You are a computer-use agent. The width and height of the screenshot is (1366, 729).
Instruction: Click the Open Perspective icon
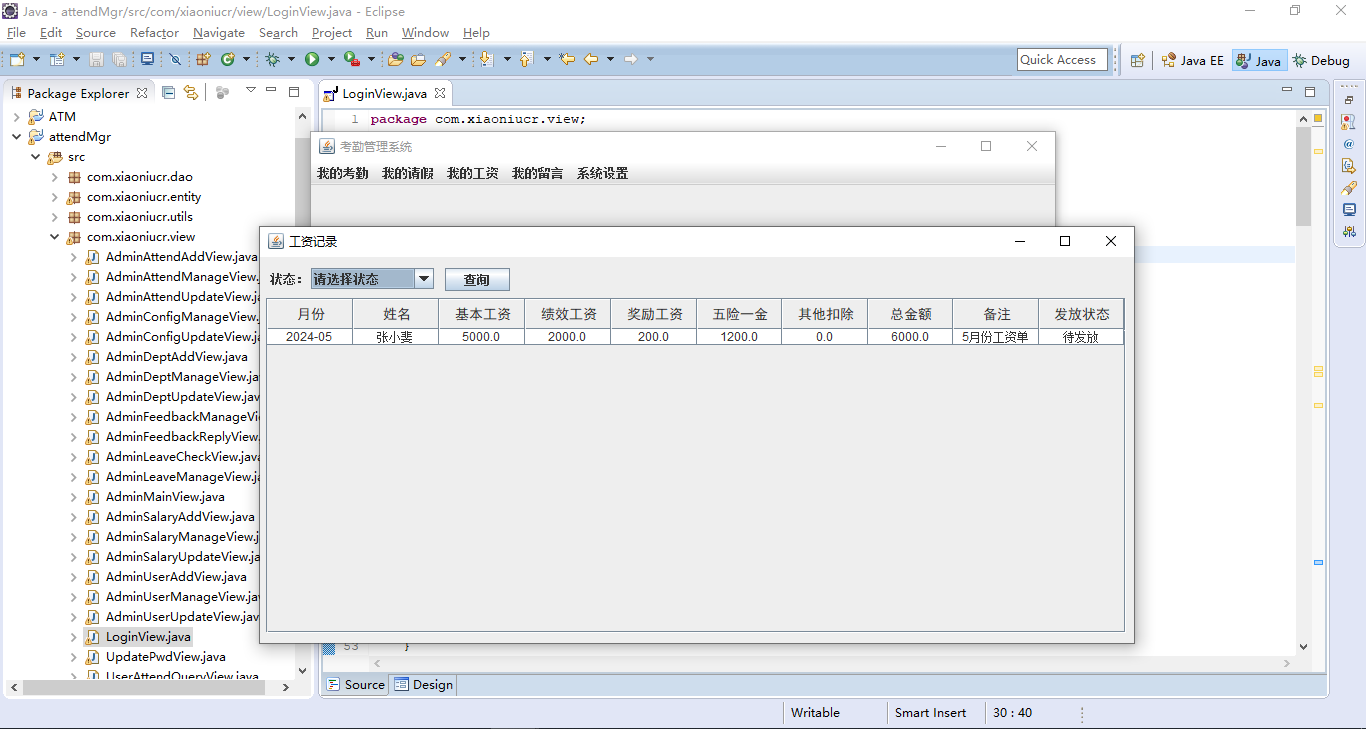(x=1137, y=60)
